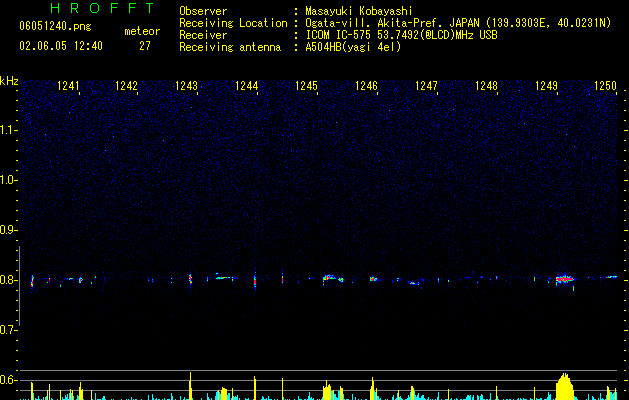This screenshot has width=629, height=400.
Task: Click the "Observer" field label
Action: click(x=203, y=11)
